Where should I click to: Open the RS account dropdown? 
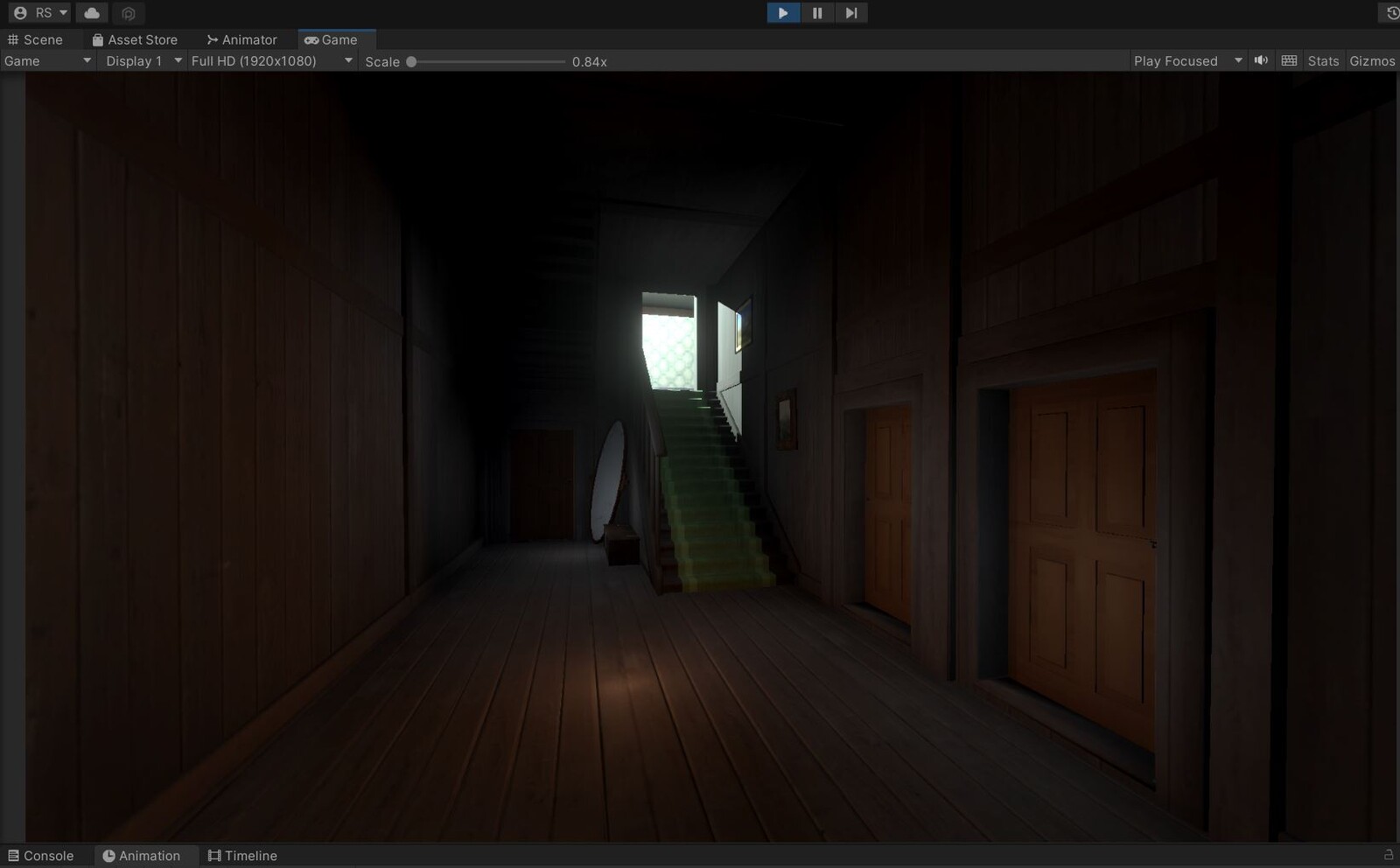(x=40, y=13)
